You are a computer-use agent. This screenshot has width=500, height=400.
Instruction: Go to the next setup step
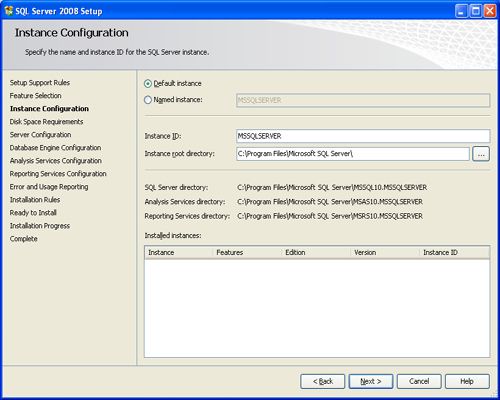(x=371, y=381)
